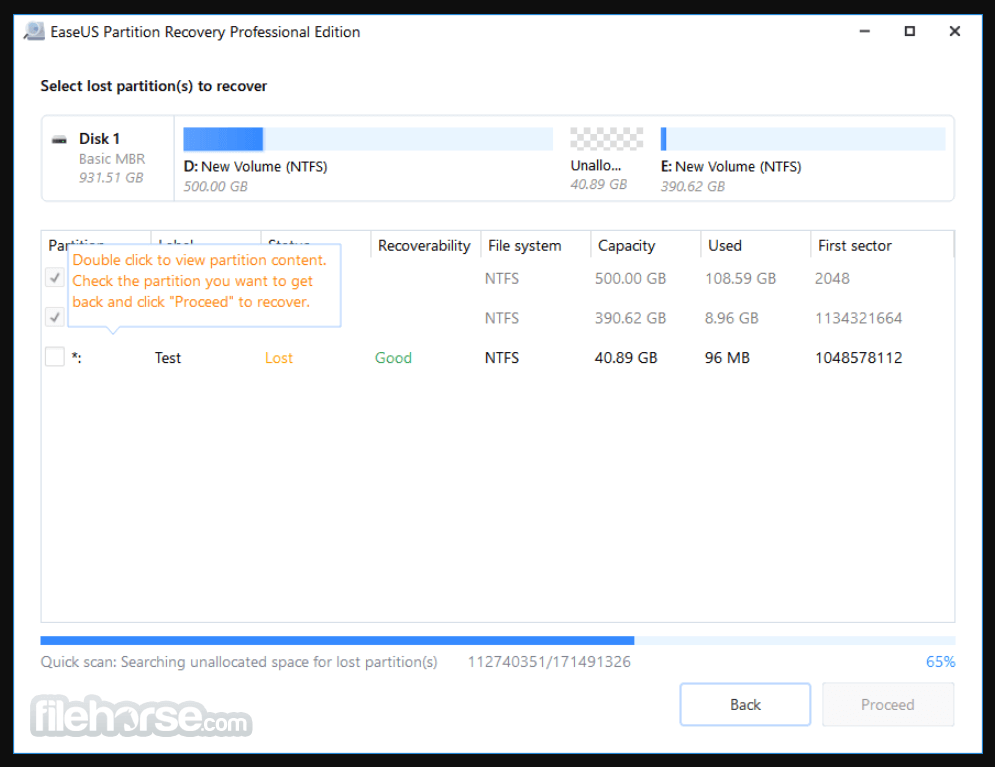995x767 pixels.
Task: Click the quick scan progress bar
Action: 498,641
